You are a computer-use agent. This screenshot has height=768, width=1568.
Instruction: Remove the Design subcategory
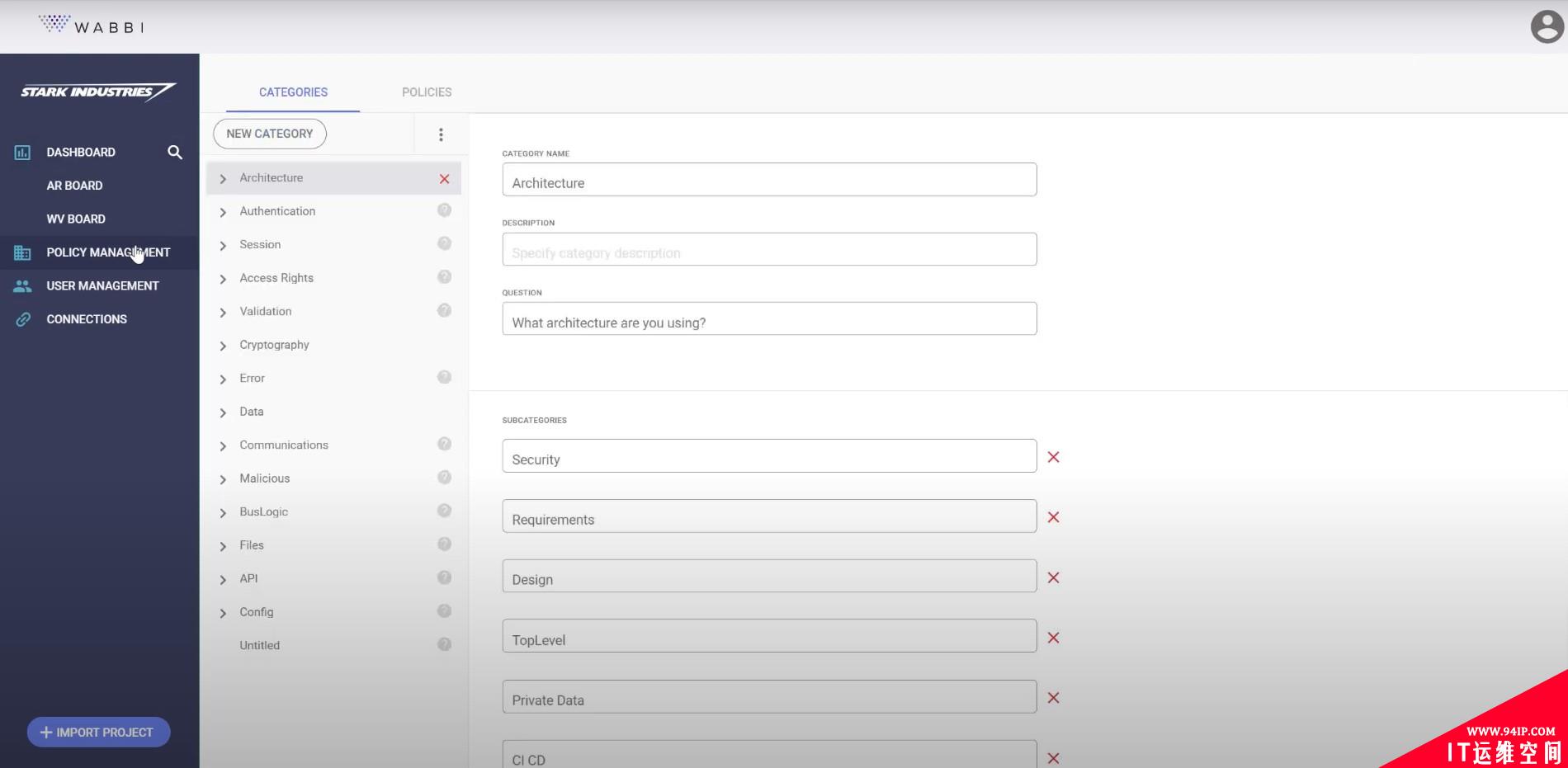point(1053,577)
